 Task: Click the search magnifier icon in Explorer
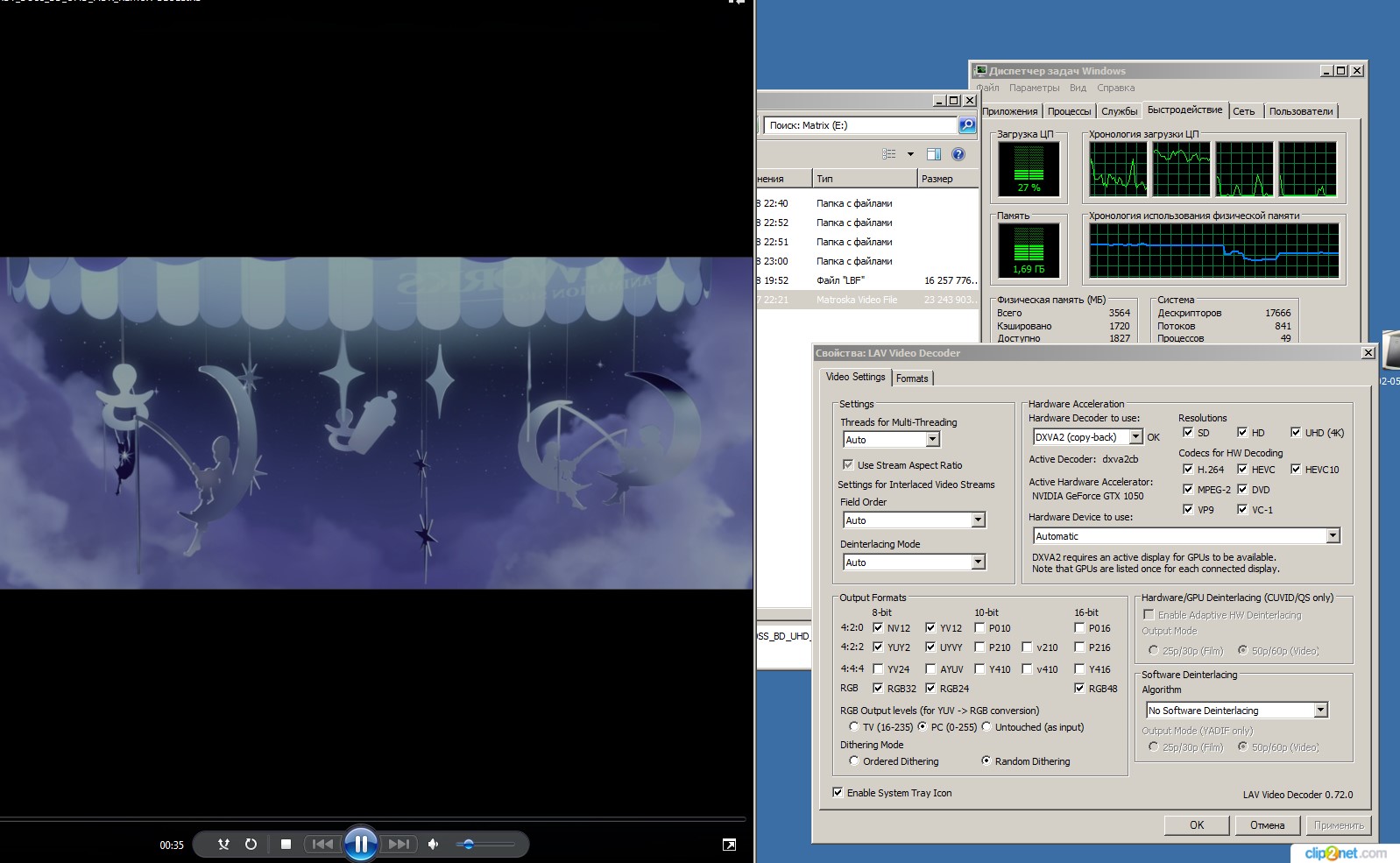[967, 125]
